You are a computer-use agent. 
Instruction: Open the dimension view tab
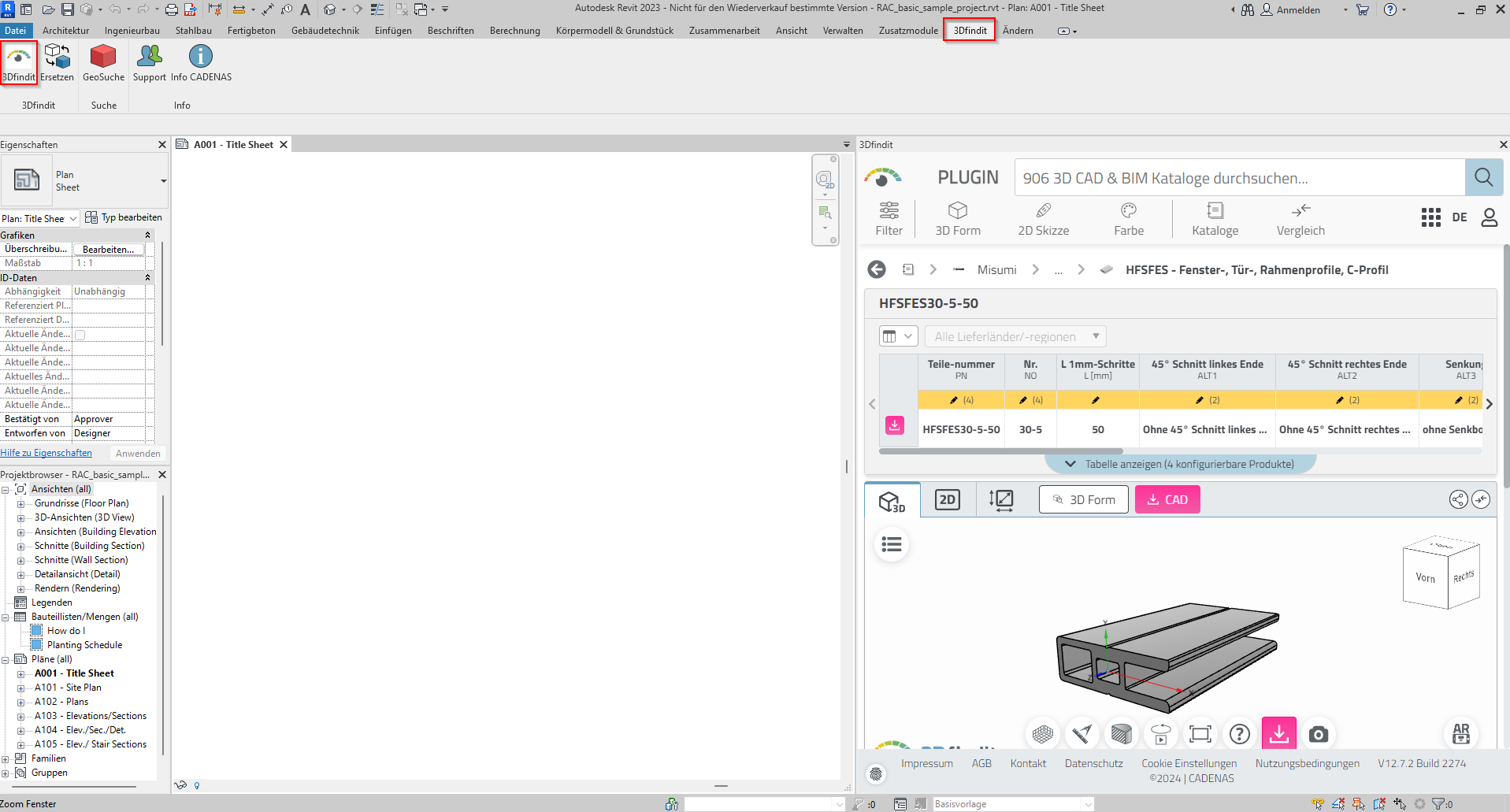coord(1000,500)
